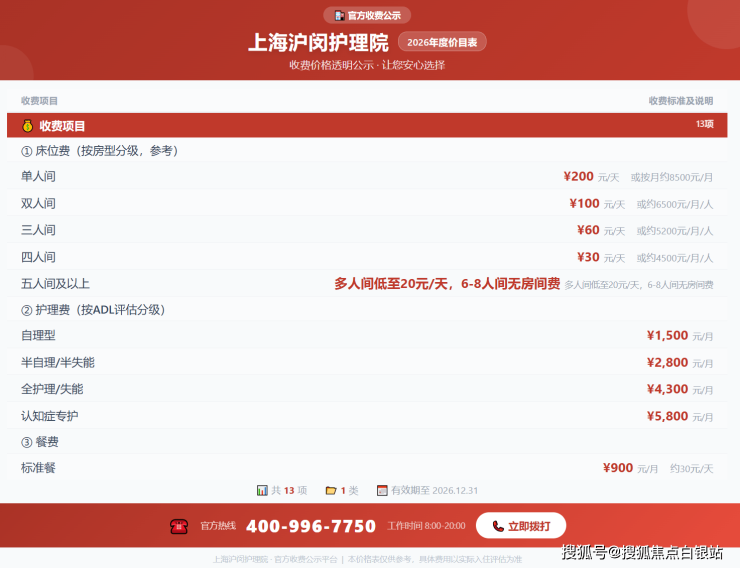Click the 官方收费公示 pill label
The height and width of the screenshot is (568, 740).
coord(367,16)
